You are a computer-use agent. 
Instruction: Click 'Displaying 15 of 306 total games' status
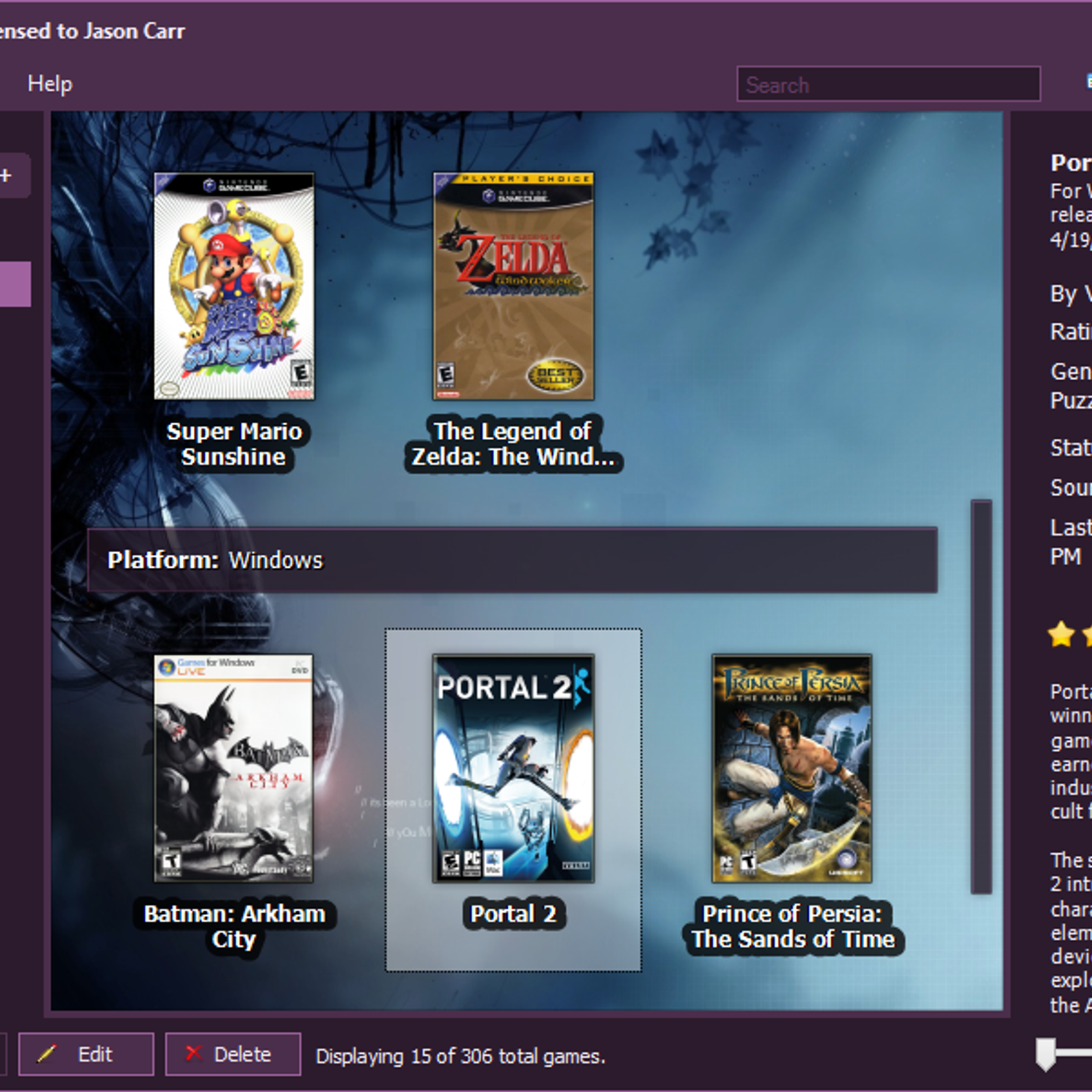pyautogui.click(x=461, y=1057)
